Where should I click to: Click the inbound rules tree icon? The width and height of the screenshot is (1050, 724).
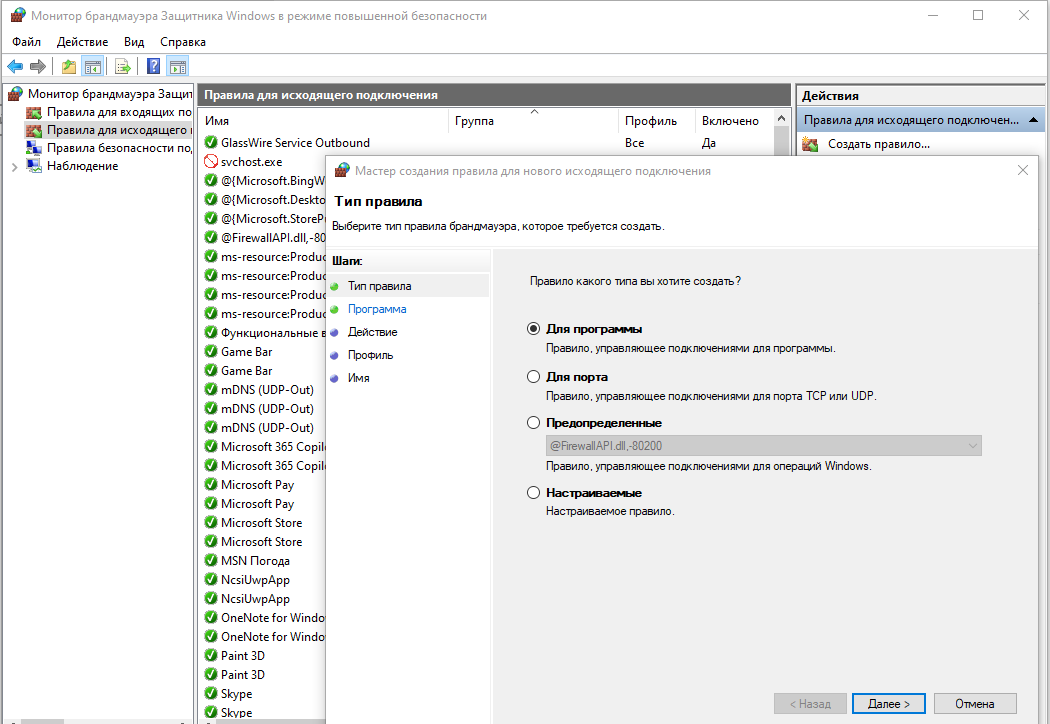tap(33, 113)
